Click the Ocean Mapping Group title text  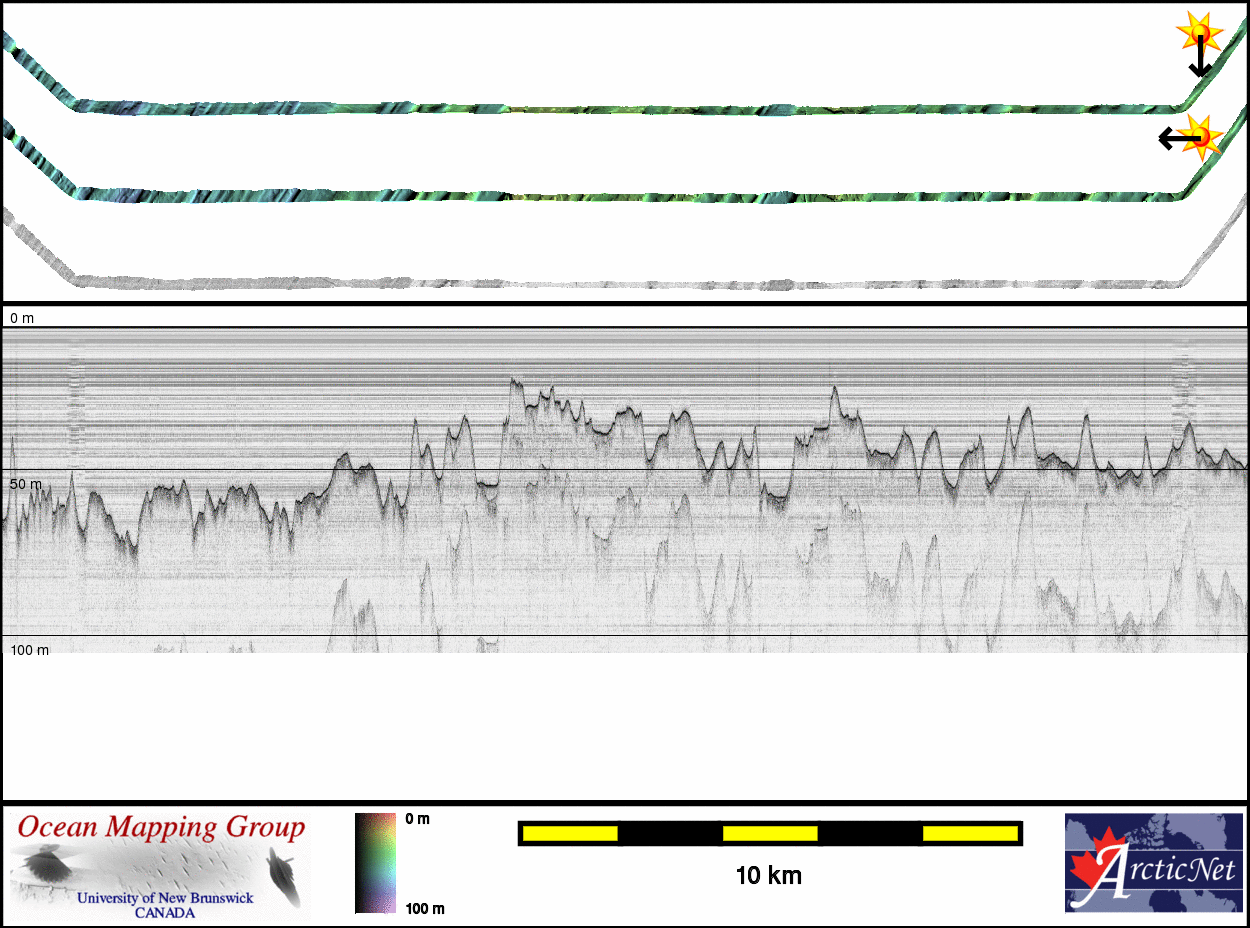[x=161, y=828]
